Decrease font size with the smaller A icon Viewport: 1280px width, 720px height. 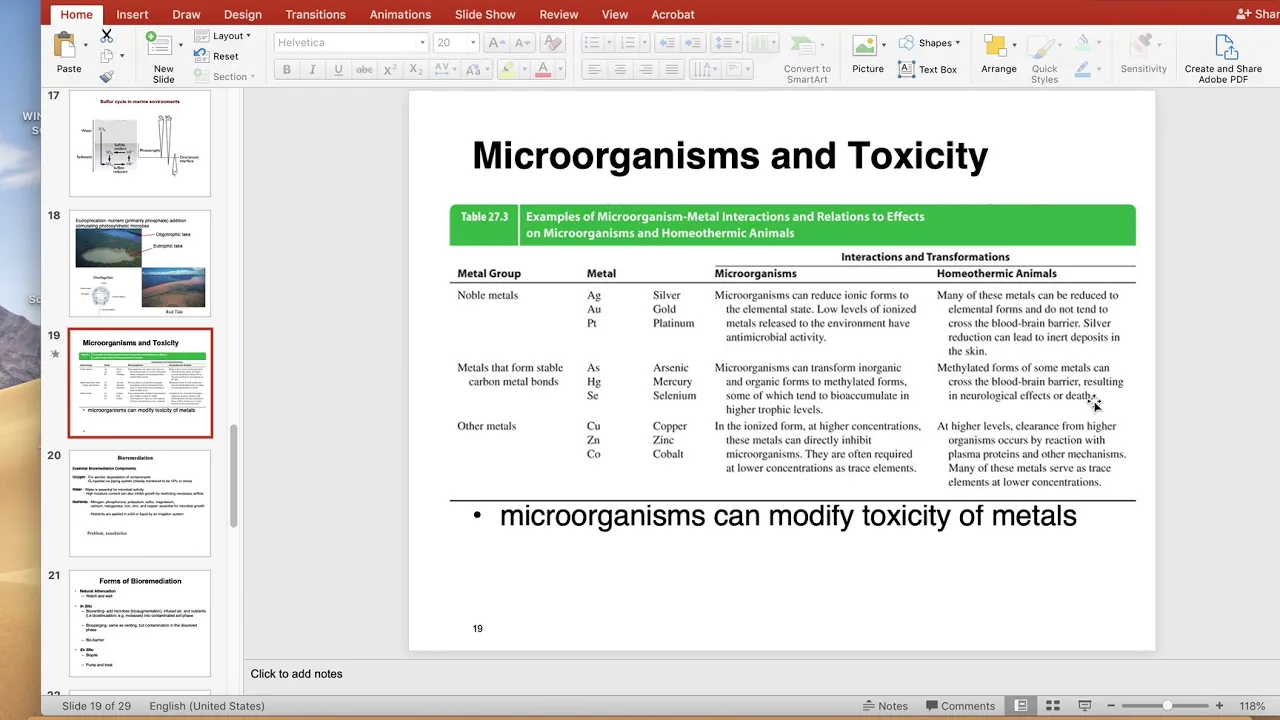[520, 43]
